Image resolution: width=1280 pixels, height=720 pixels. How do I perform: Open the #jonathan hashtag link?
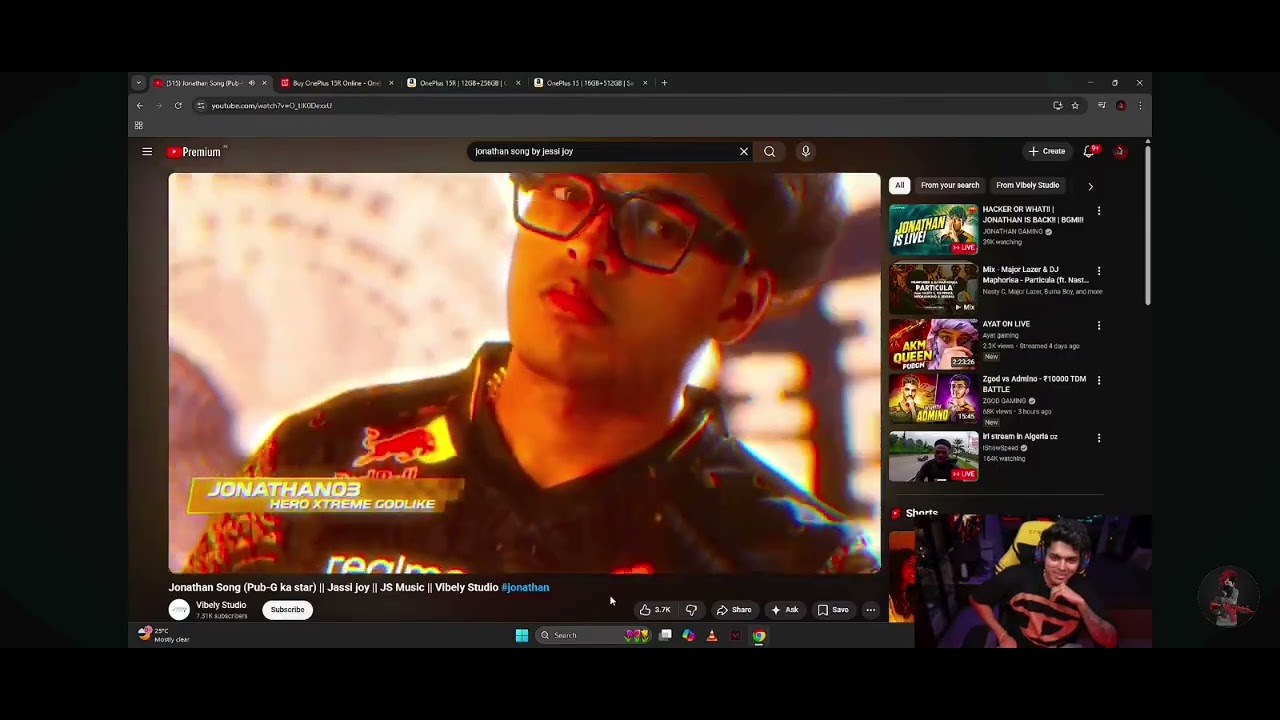[x=525, y=588]
